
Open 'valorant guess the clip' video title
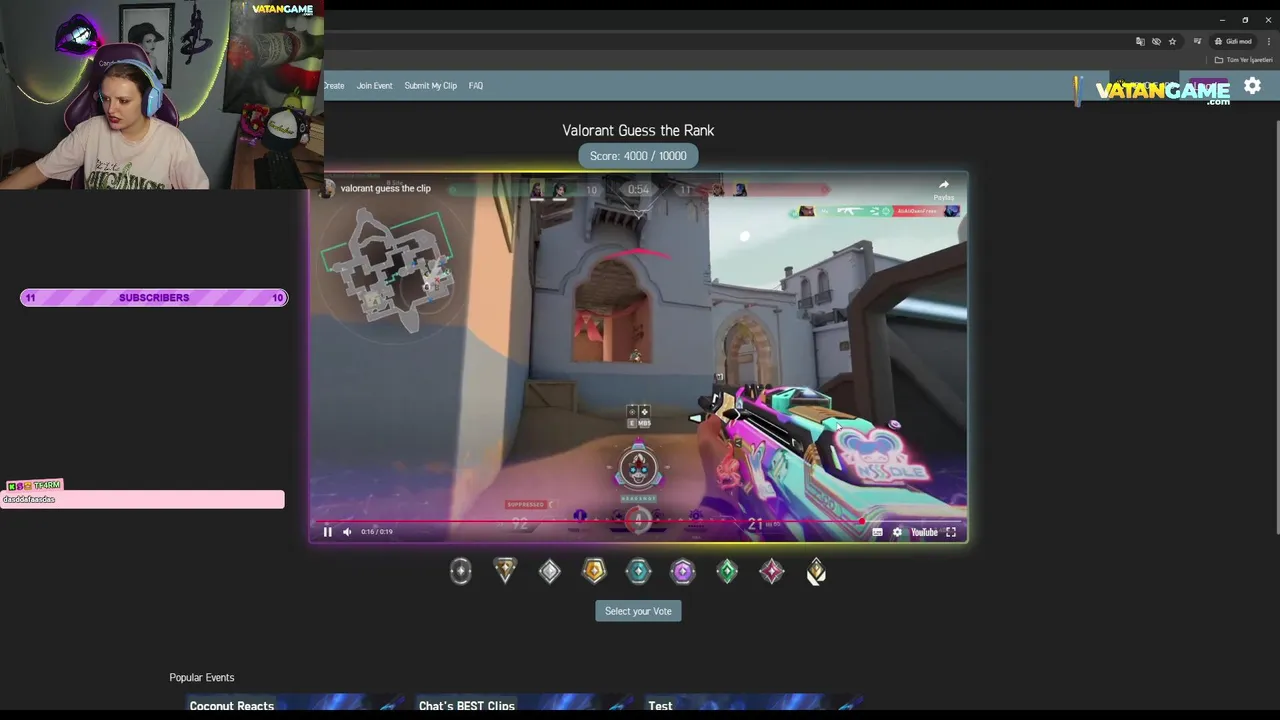(385, 188)
